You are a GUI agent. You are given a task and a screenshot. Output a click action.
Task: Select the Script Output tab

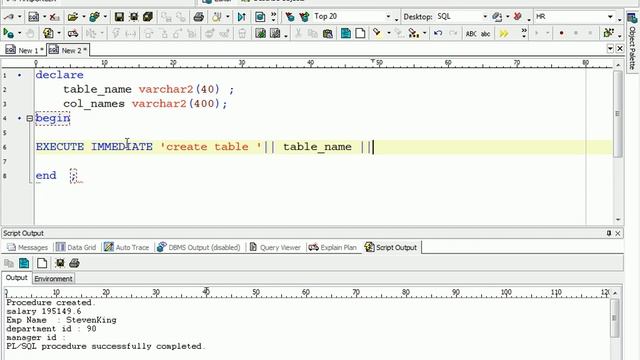pyautogui.click(x=391, y=247)
